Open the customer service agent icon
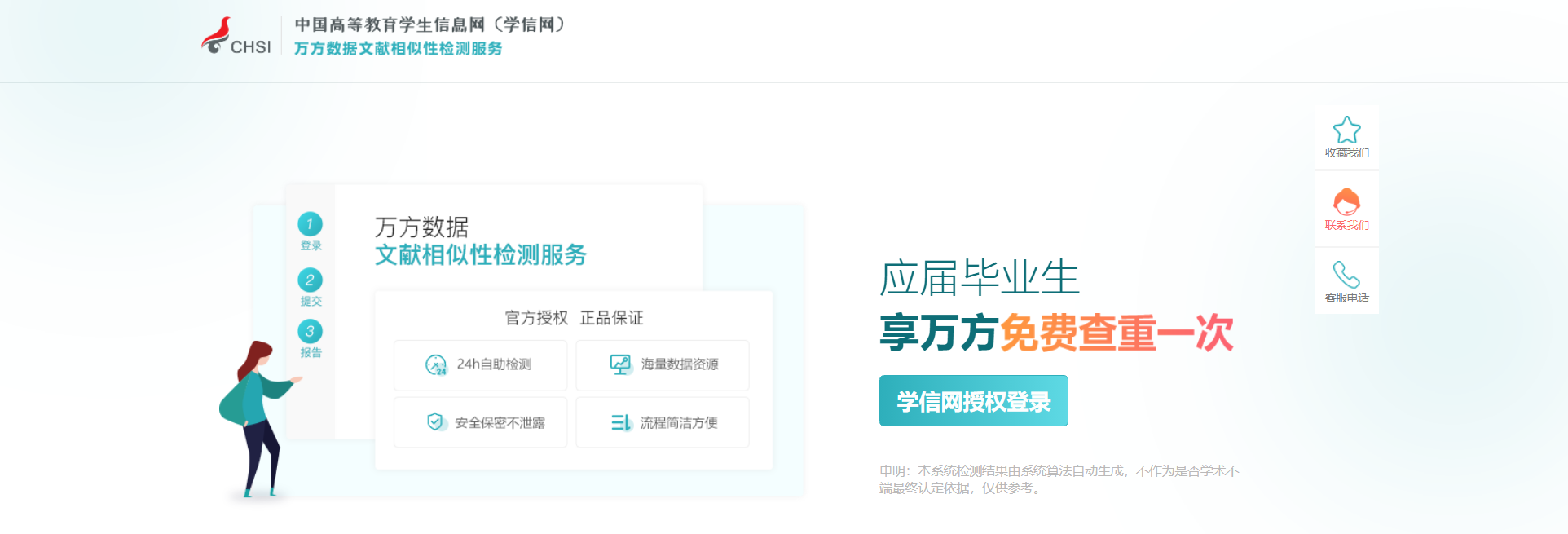The width and height of the screenshot is (1568, 534). click(x=1346, y=202)
